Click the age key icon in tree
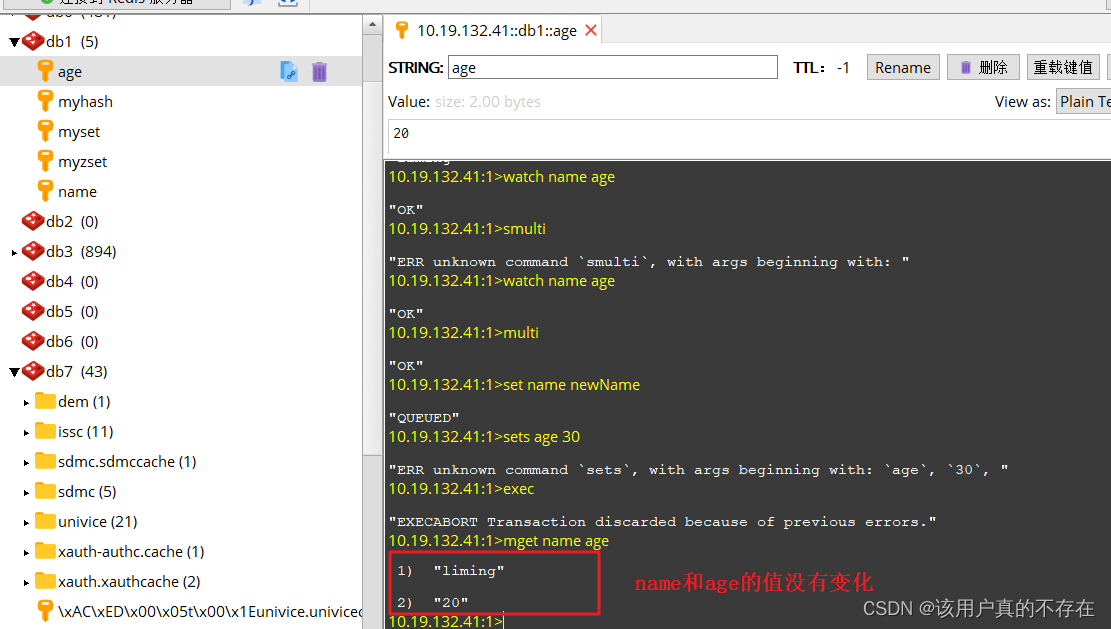Image resolution: width=1111 pixels, height=629 pixels. coord(45,71)
